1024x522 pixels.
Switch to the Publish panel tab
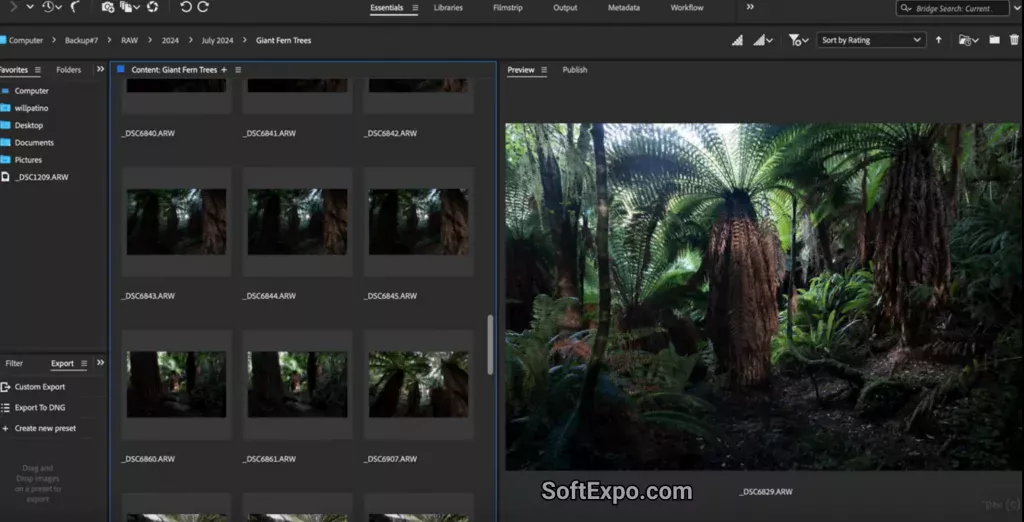click(575, 70)
